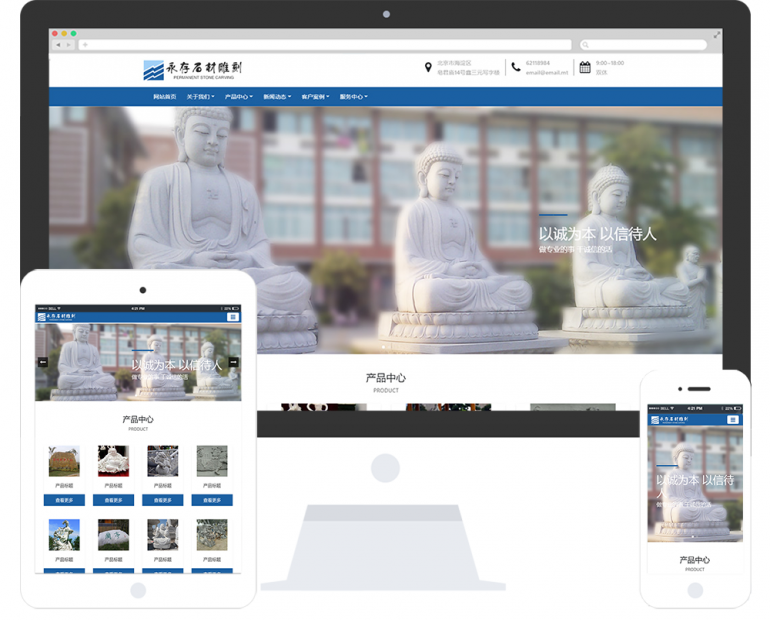Expand the 新闻动态 dropdown menu
This screenshot has height=620, width=770.
277,97
